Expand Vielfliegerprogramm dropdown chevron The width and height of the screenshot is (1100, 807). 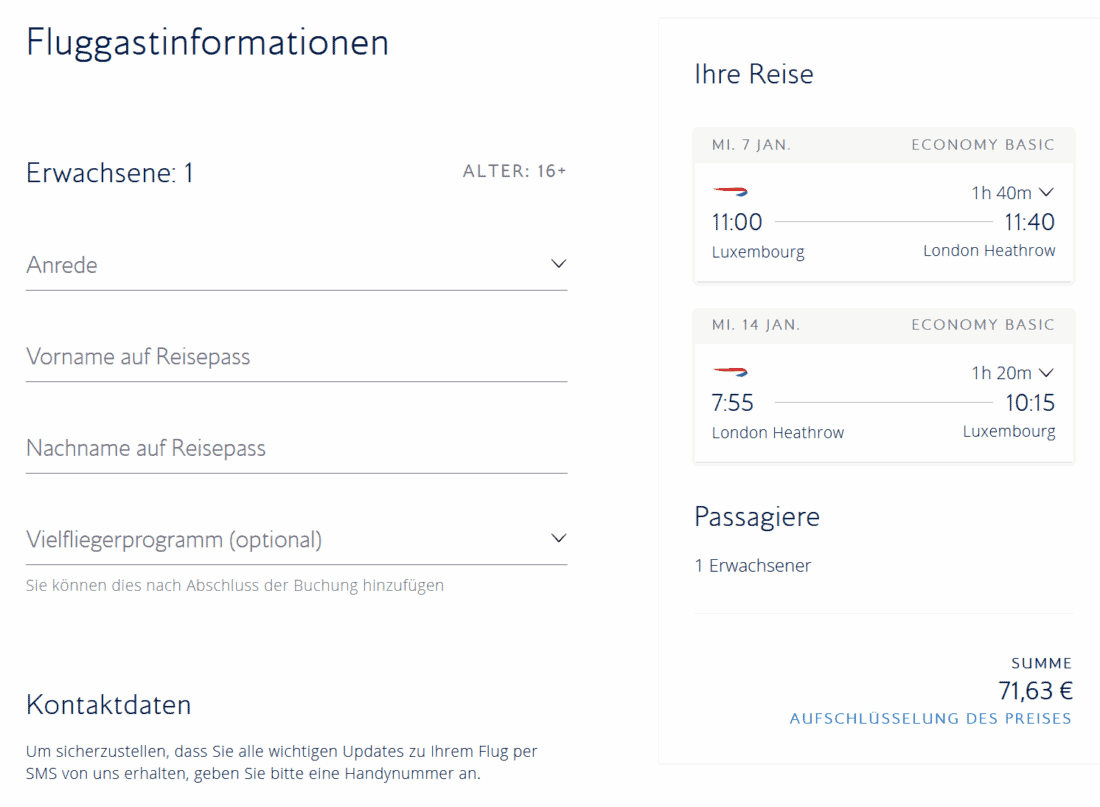[558, 539]
